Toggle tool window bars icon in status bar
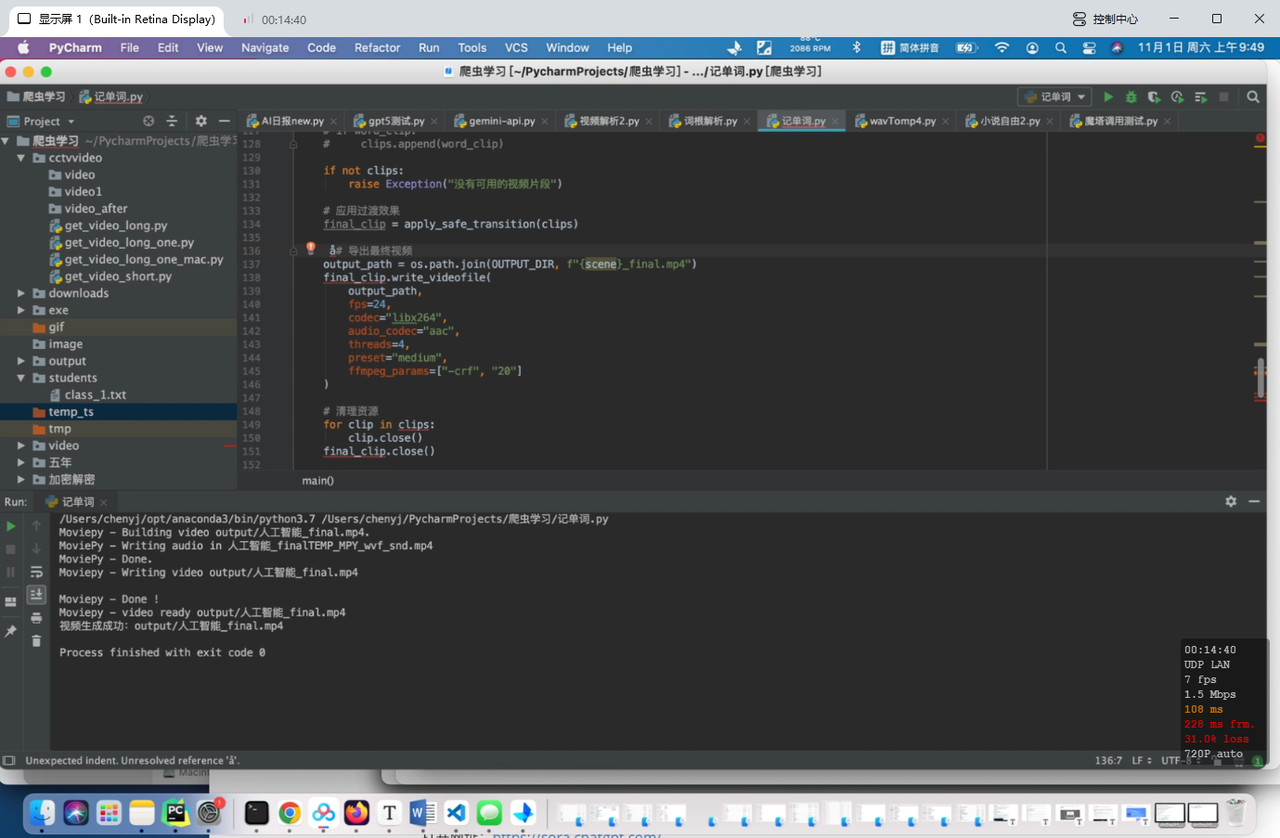This screenshot has height=838, width=1280. [9, 761]
